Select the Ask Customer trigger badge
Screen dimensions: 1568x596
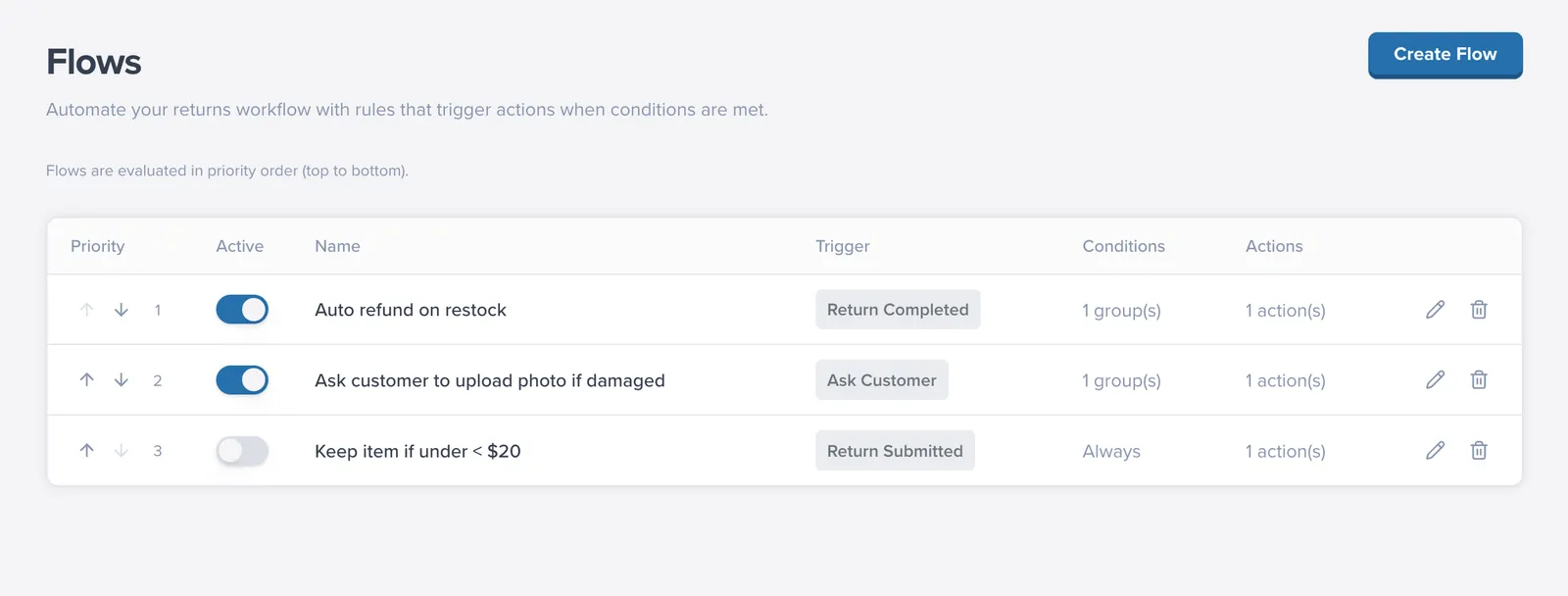882,380
